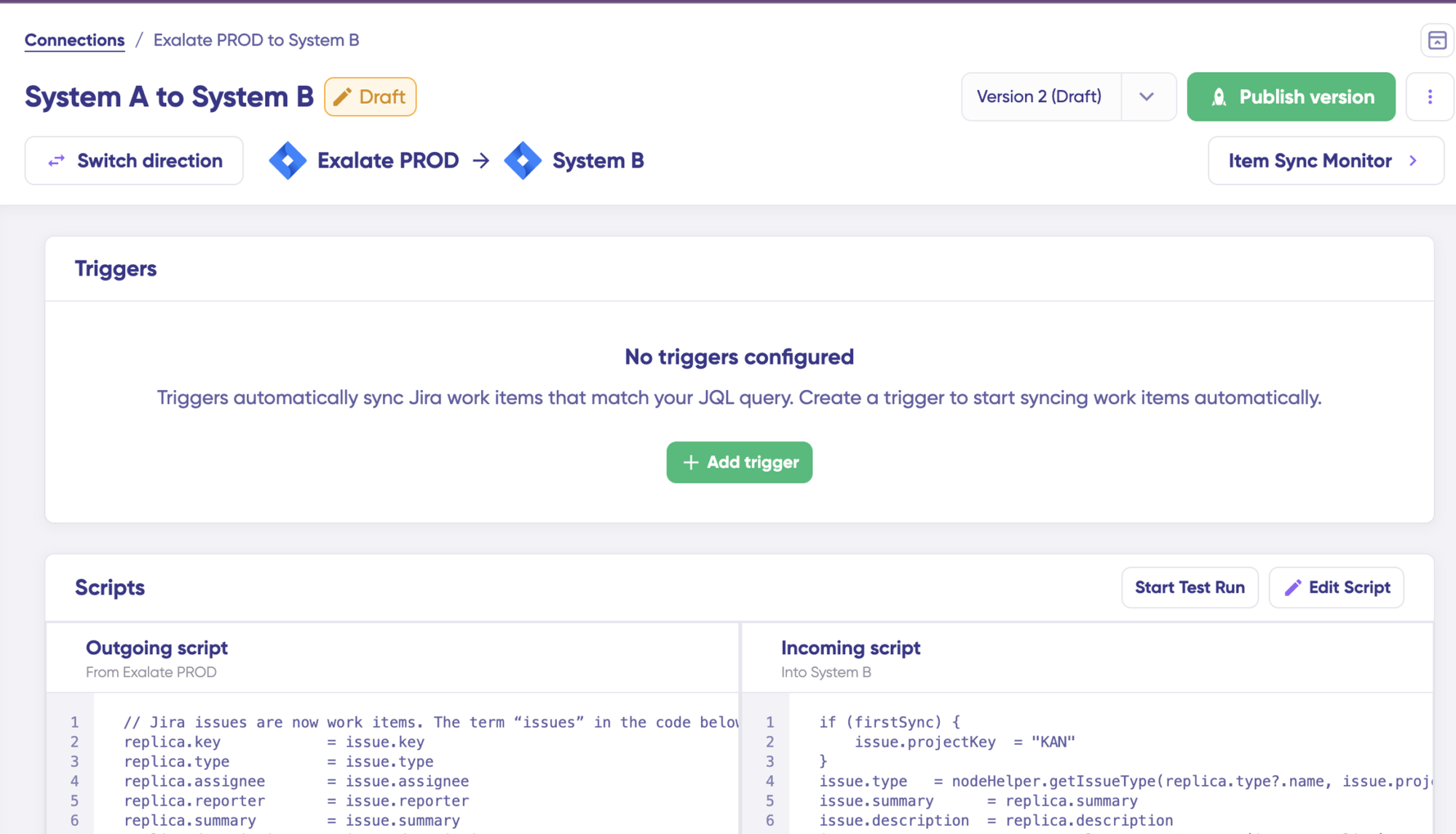Image resolution: width=1456 pixels, height=834 pixels.
Task: Click the System A to System B title
Action: tap(169, 97)
